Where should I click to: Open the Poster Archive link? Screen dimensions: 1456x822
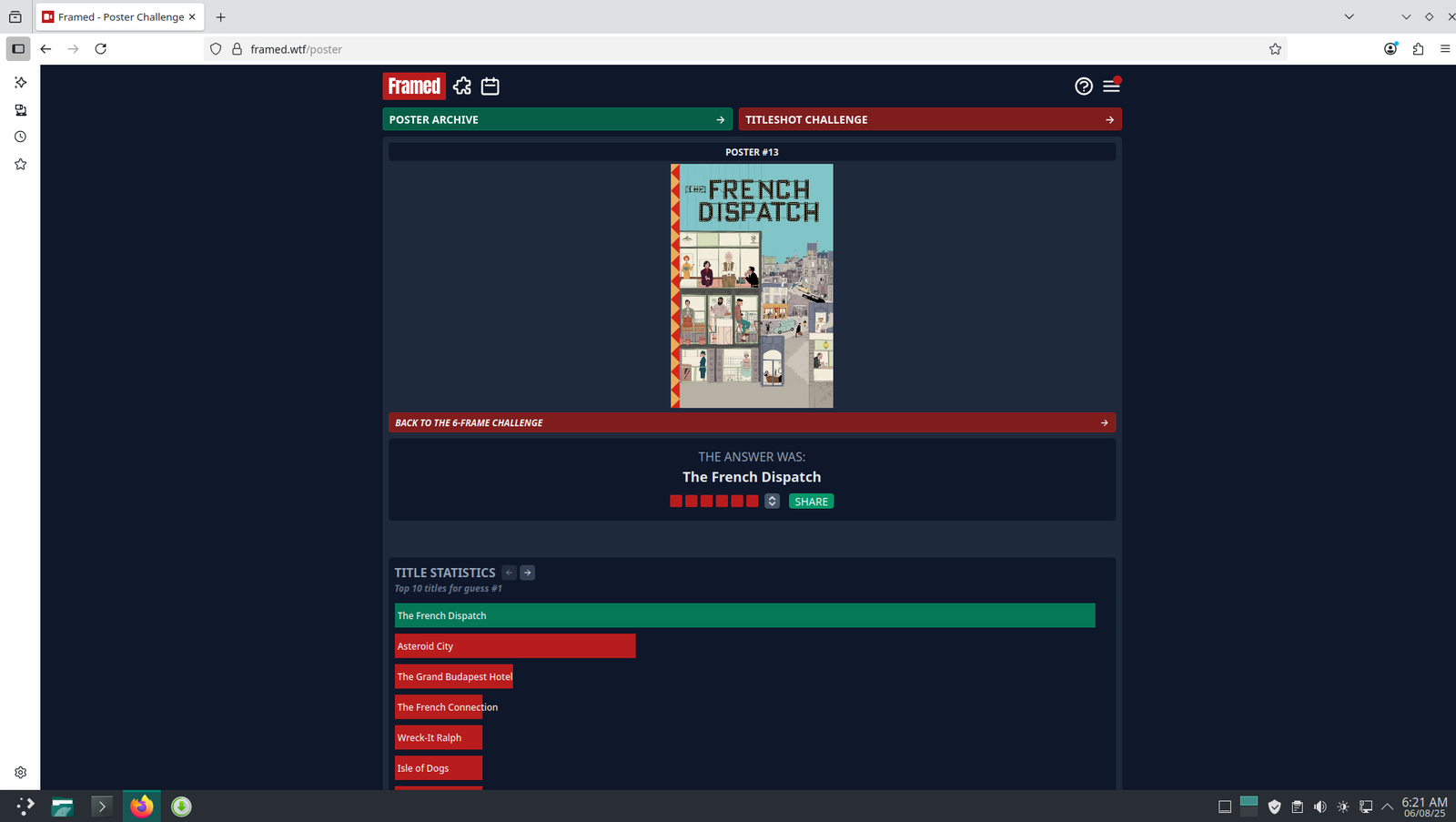click(x=557, y=119)
